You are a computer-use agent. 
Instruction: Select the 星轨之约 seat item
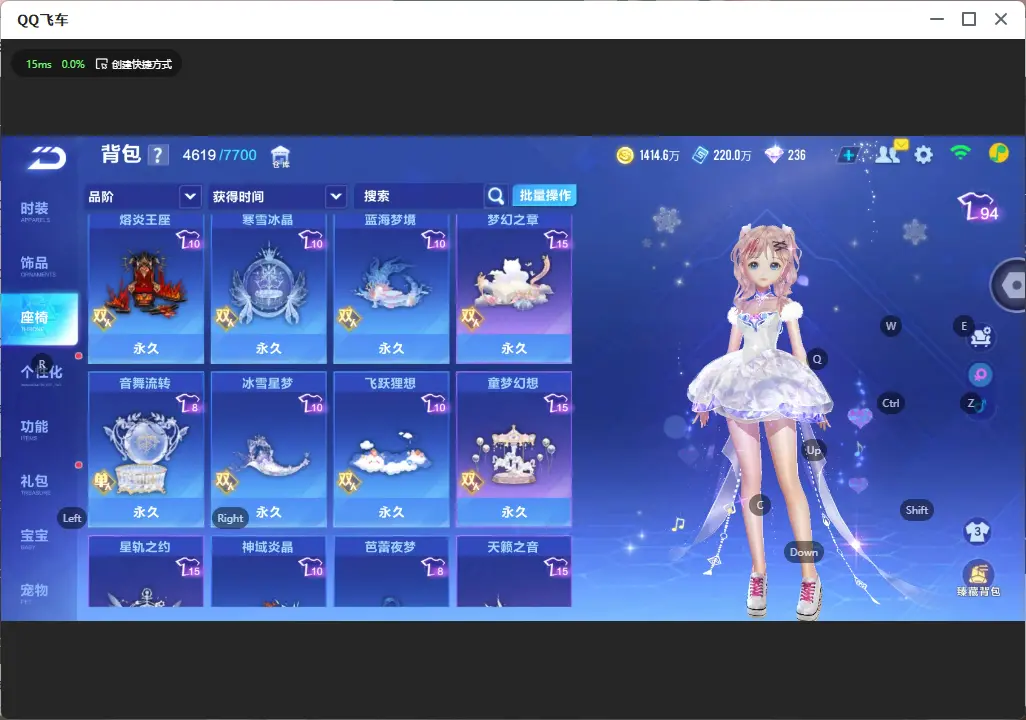tap(146, 571)
